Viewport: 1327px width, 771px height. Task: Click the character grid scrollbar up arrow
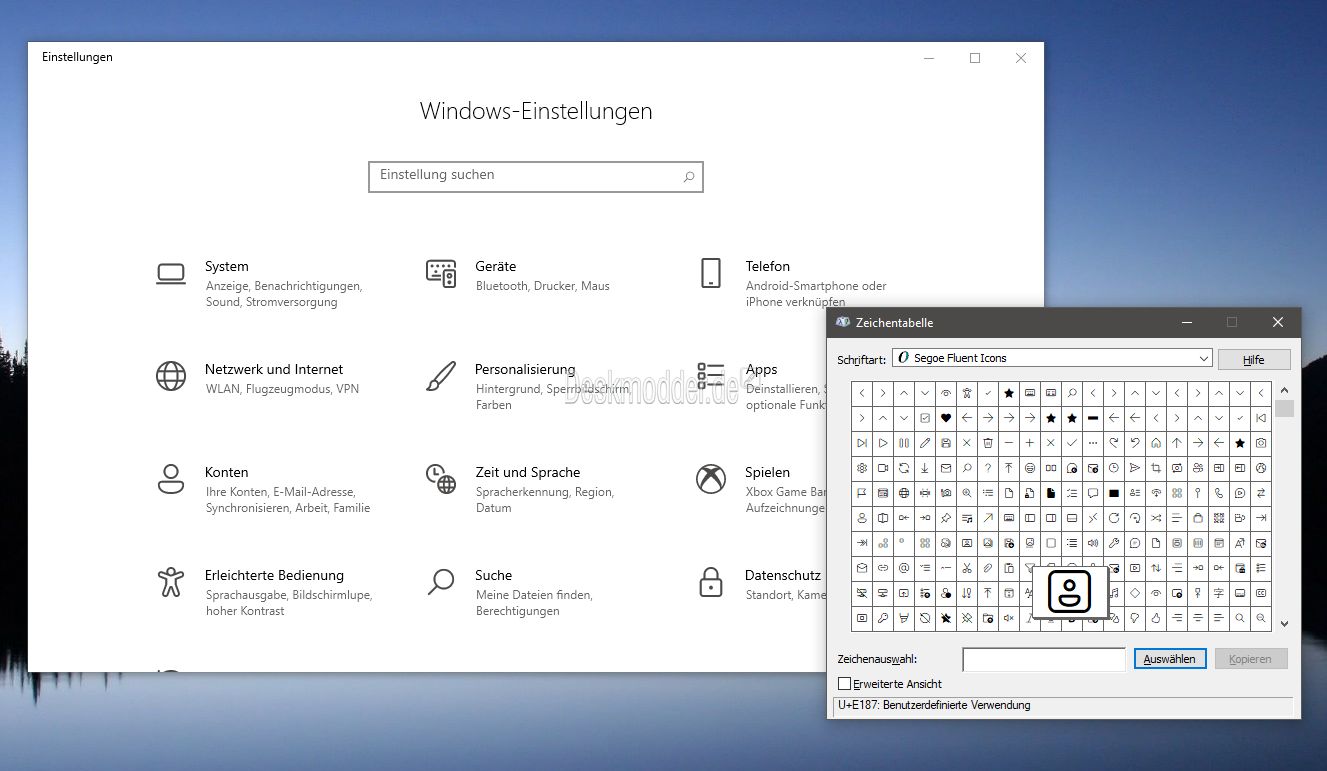click(x=1284, y=391)
